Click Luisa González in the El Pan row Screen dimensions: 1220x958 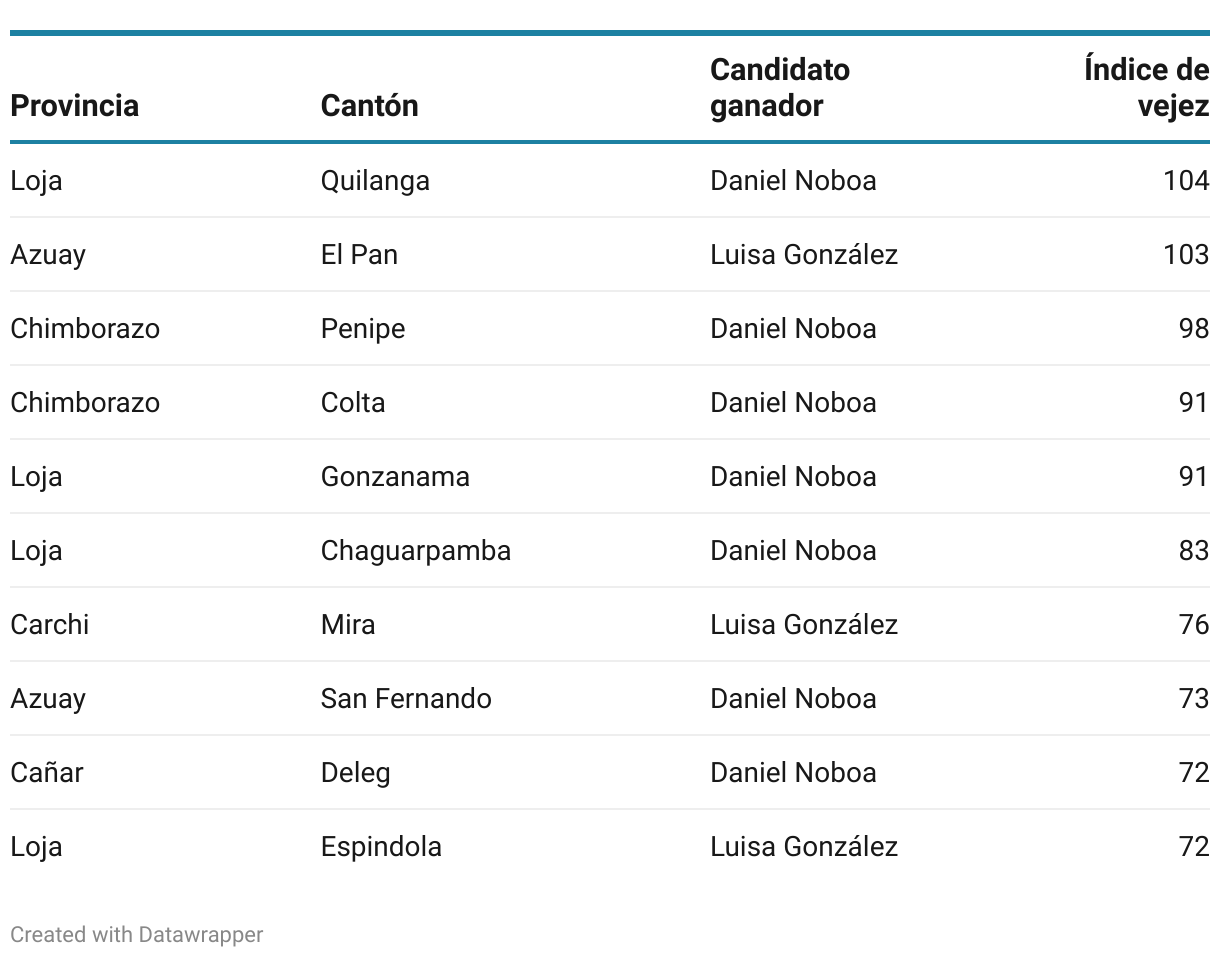[x=803, y=254]
